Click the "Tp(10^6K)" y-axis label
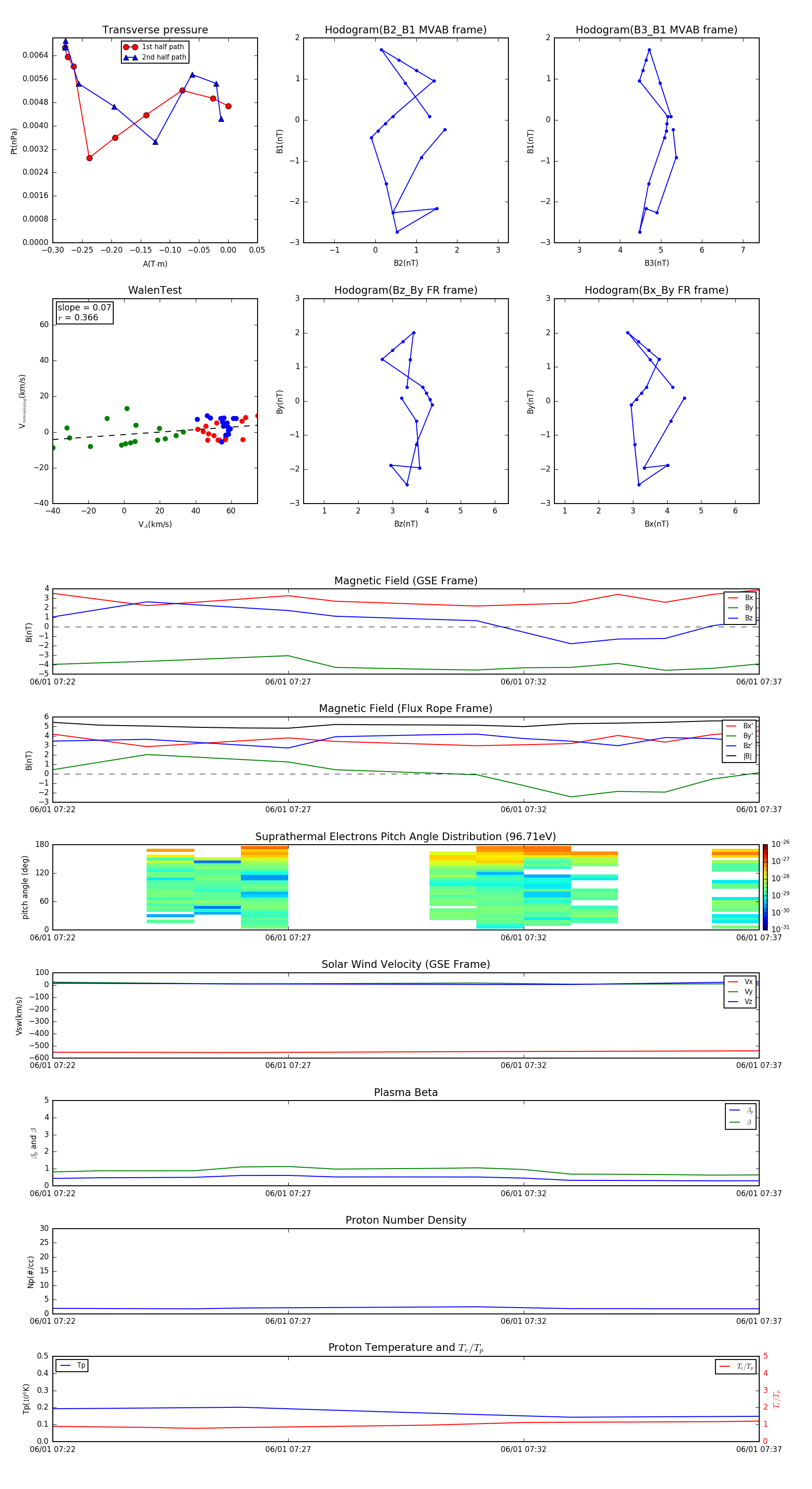Screen dimensions: 812x1489 [x=26, y=1399]
